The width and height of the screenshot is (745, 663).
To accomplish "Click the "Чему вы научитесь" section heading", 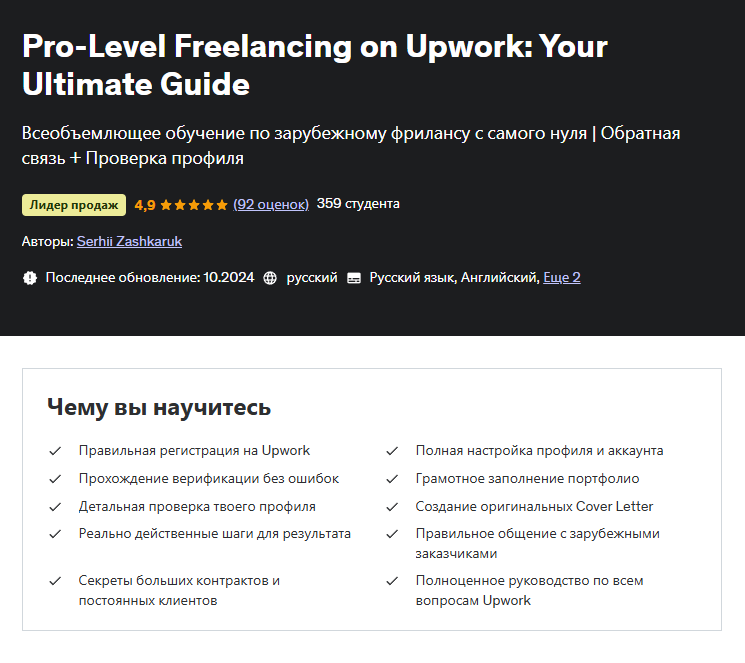I will click(159, 408).
